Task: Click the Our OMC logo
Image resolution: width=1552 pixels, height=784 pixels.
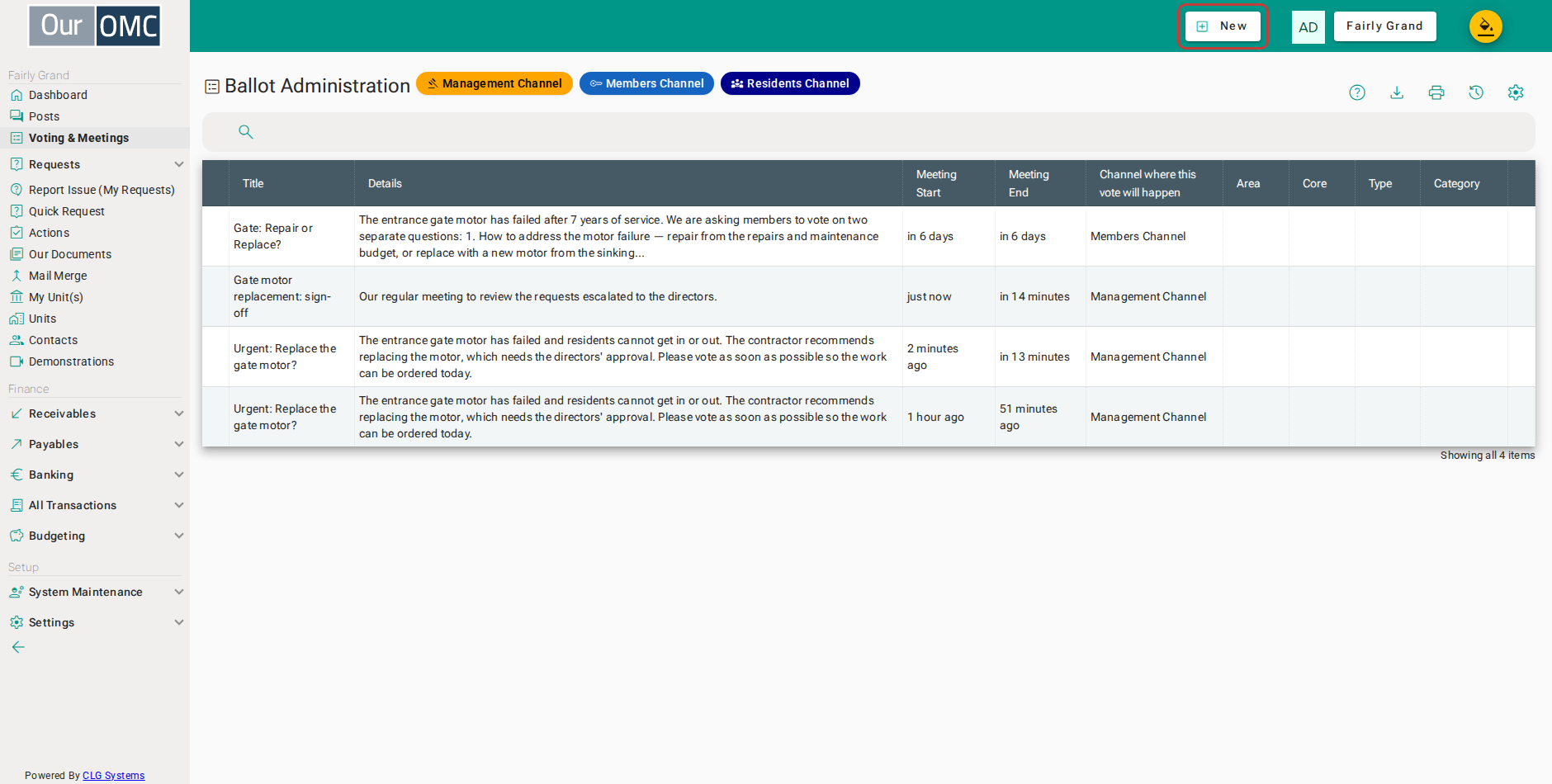Action: (95, 26)
